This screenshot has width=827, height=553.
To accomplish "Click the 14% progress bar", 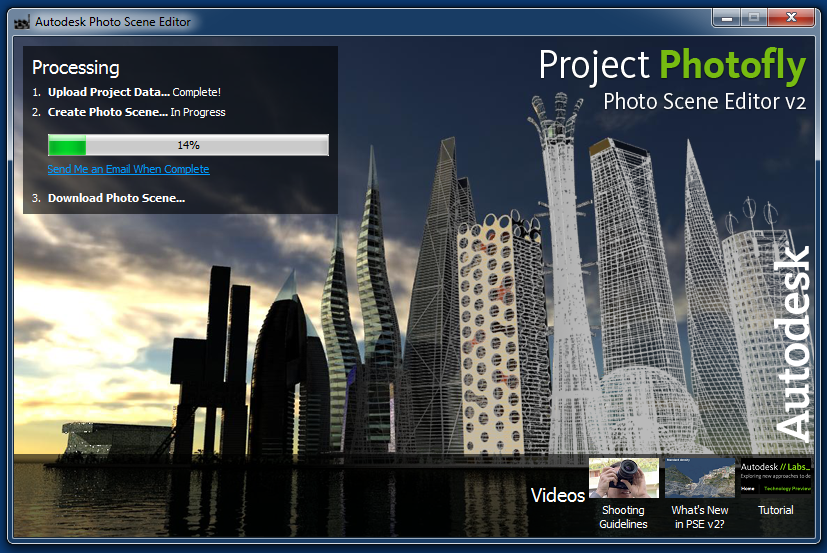I will tap(188, 145).
